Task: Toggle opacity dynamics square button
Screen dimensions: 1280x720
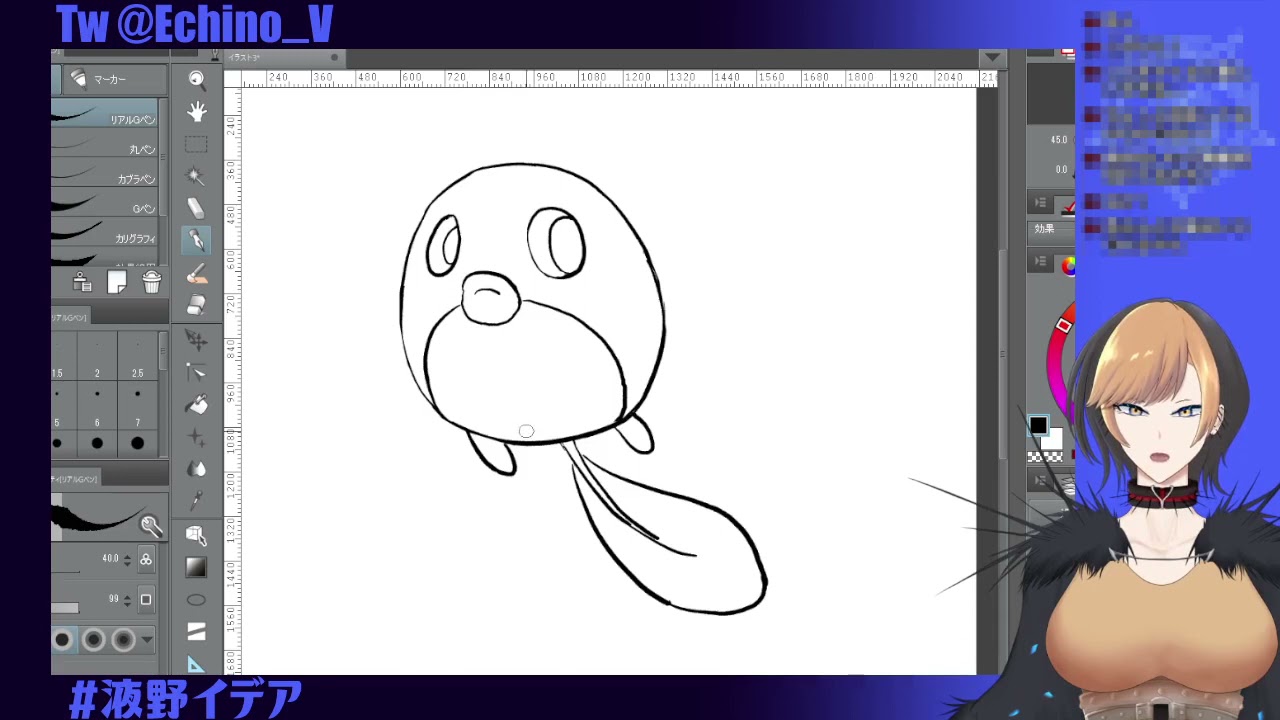Action: (146, 599)
